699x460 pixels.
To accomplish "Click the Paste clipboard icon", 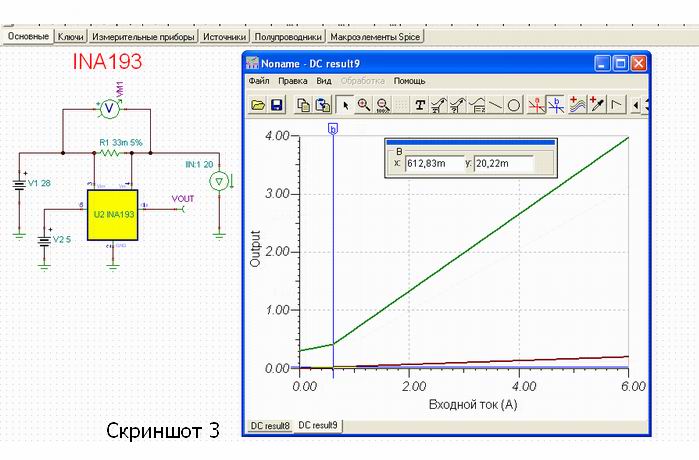I will click(323, 105).
